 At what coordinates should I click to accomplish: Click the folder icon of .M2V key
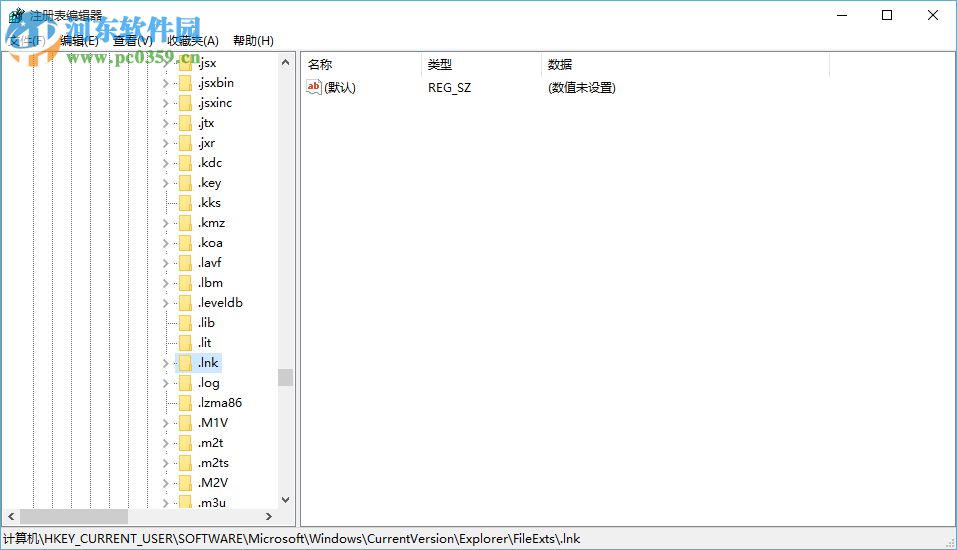point(186,483)
